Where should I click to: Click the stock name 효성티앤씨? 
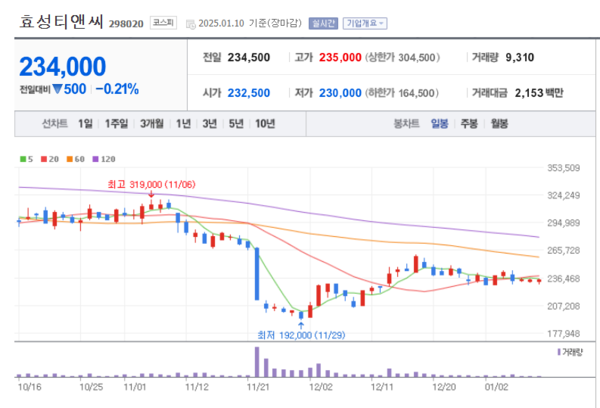[x=61, y=21]
